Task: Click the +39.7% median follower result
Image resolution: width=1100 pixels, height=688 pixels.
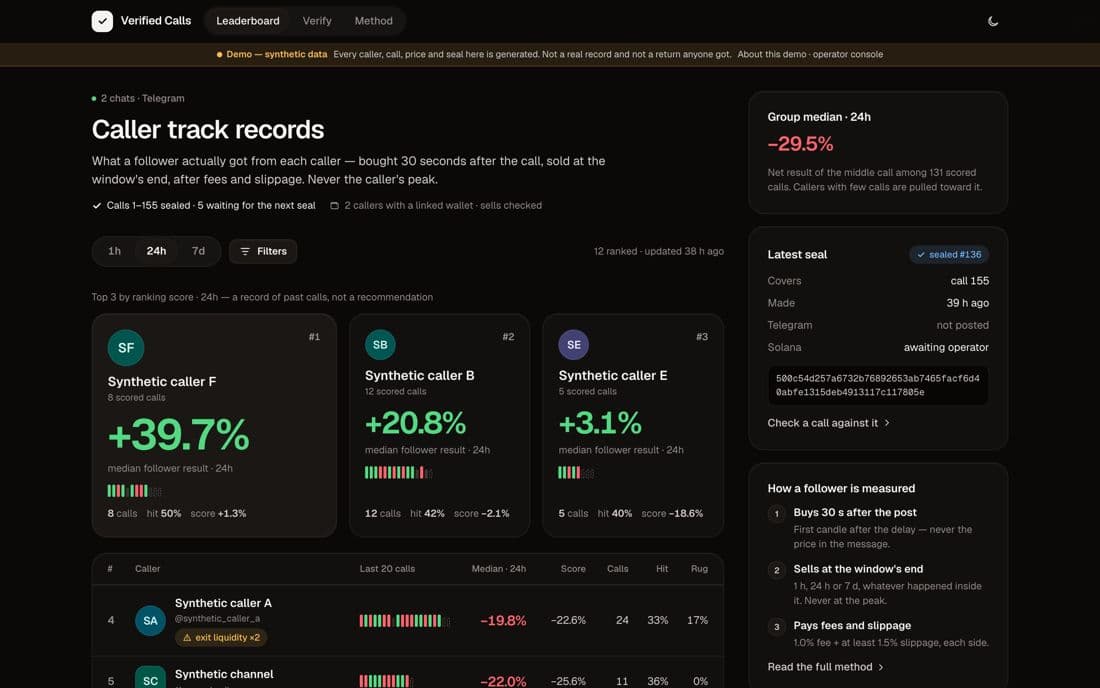Action: (x=178, y=435)
